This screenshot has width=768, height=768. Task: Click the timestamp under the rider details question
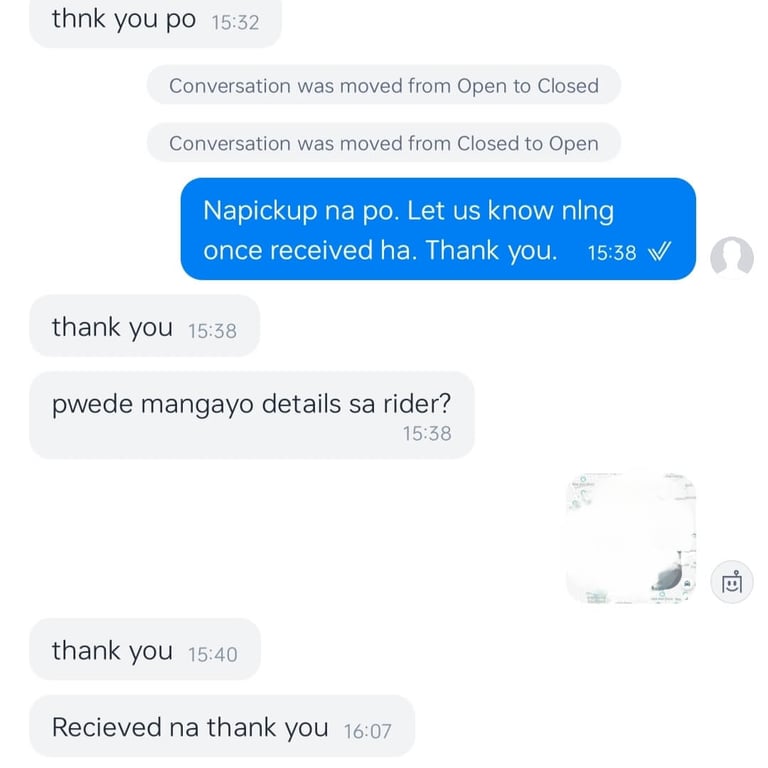(x=427, y=433)
